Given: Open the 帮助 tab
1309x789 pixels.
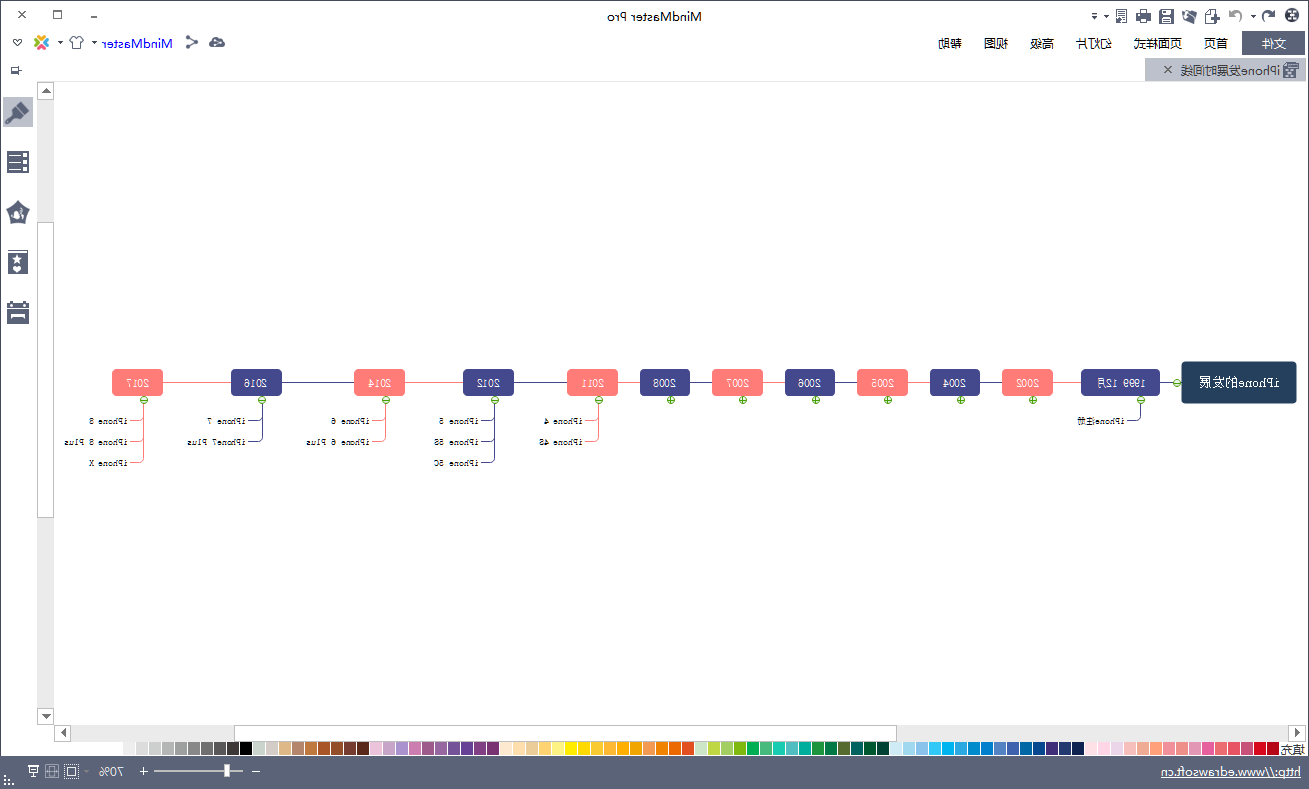Looking at the screenshot, I should (950, 43).
